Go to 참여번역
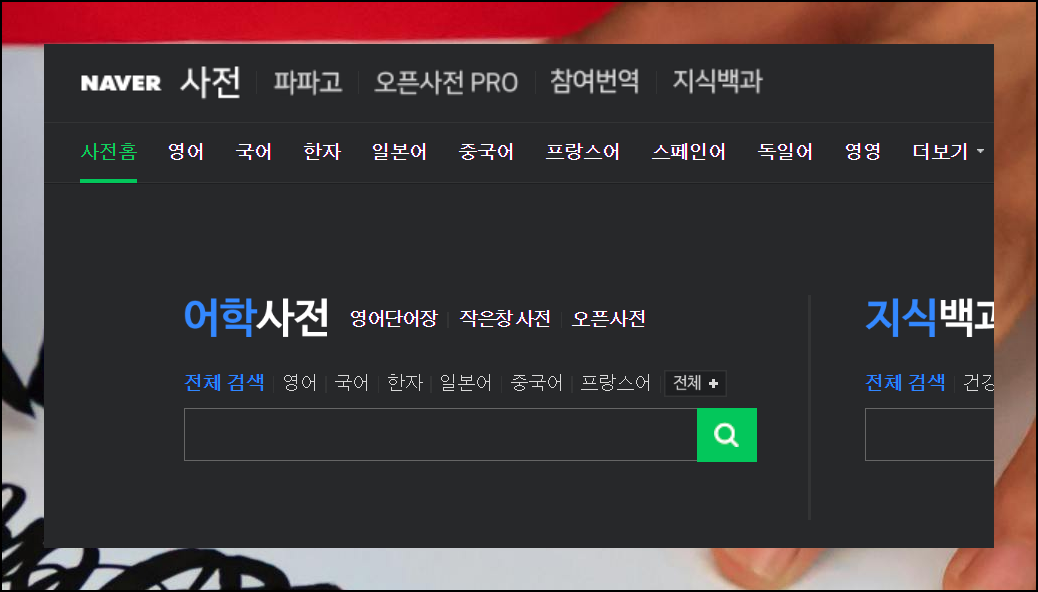 tap(594, 81)
